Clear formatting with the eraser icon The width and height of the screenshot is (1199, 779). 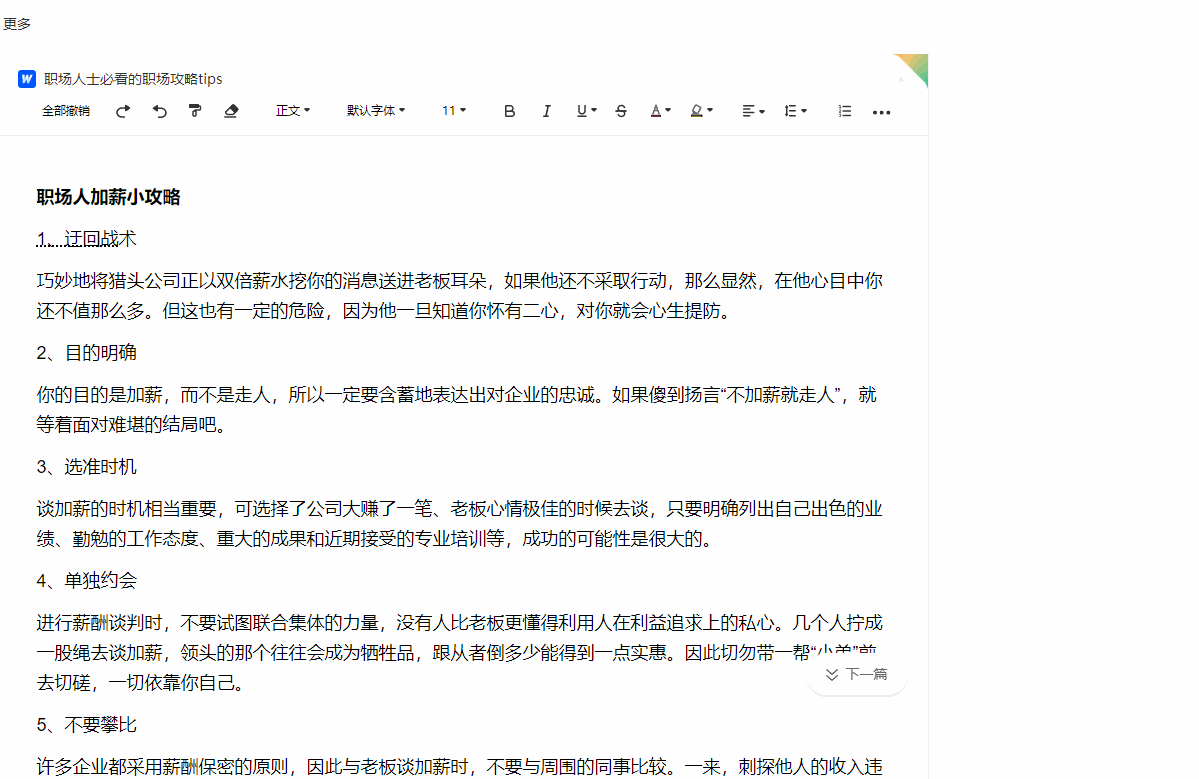[231, 110]
